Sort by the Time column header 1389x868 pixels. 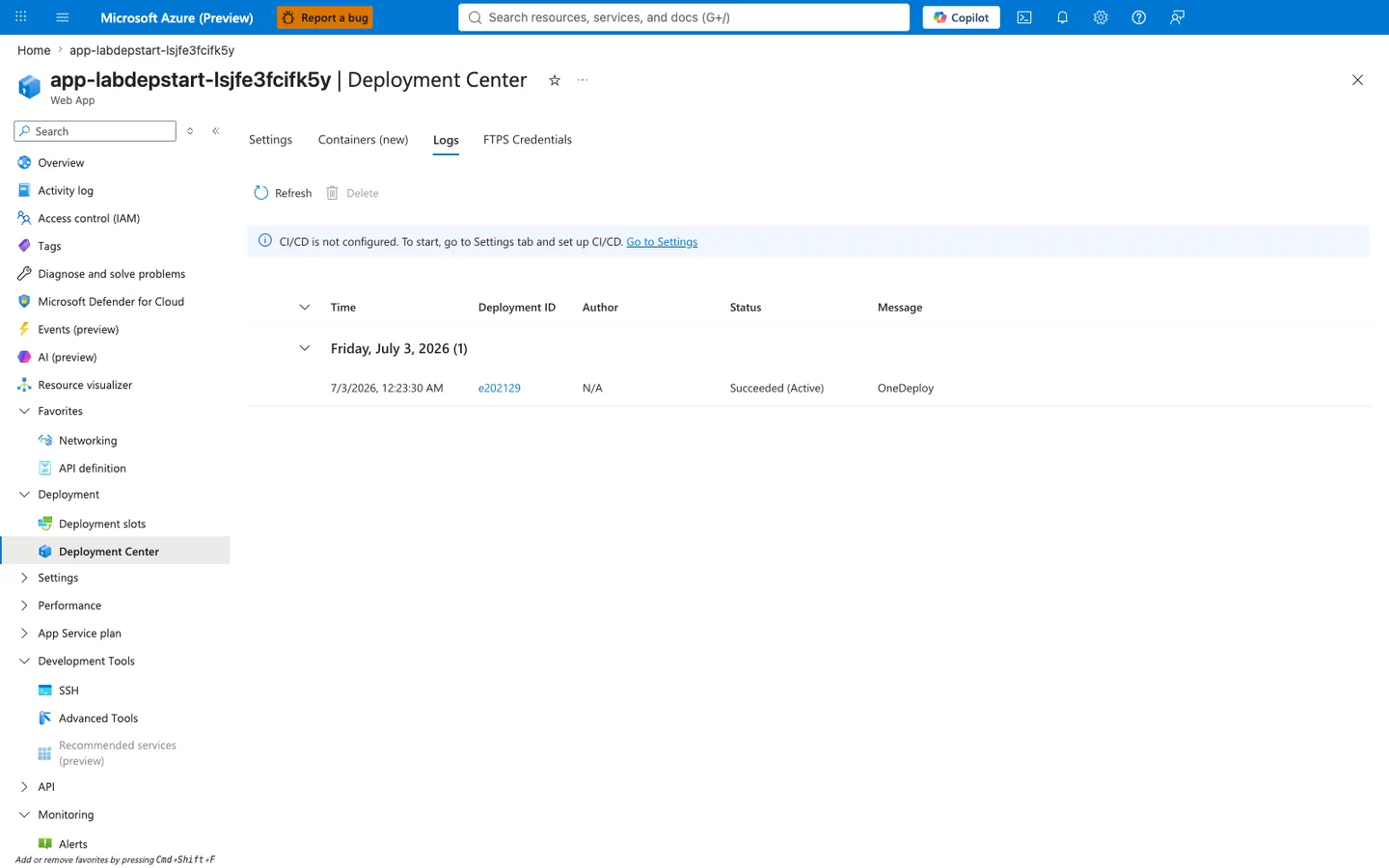tap(343, 308)
